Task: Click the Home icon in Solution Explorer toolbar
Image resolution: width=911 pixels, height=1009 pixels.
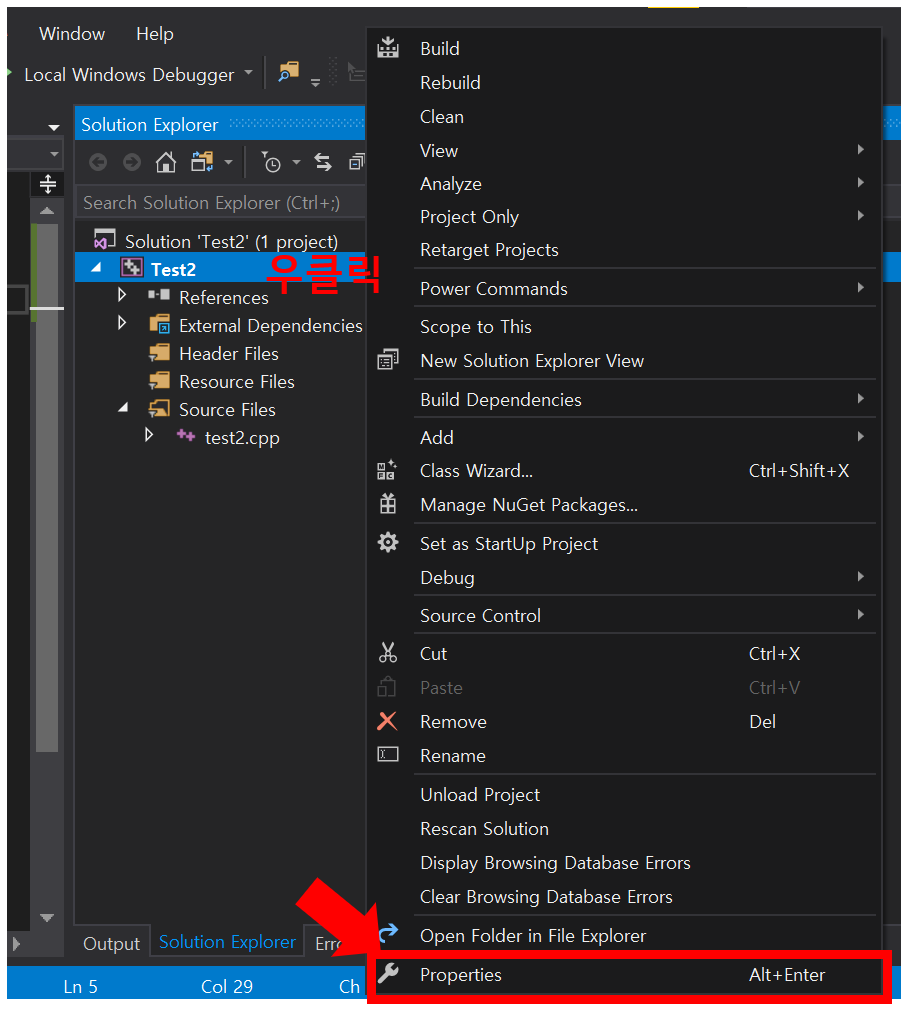Action: 166,162
